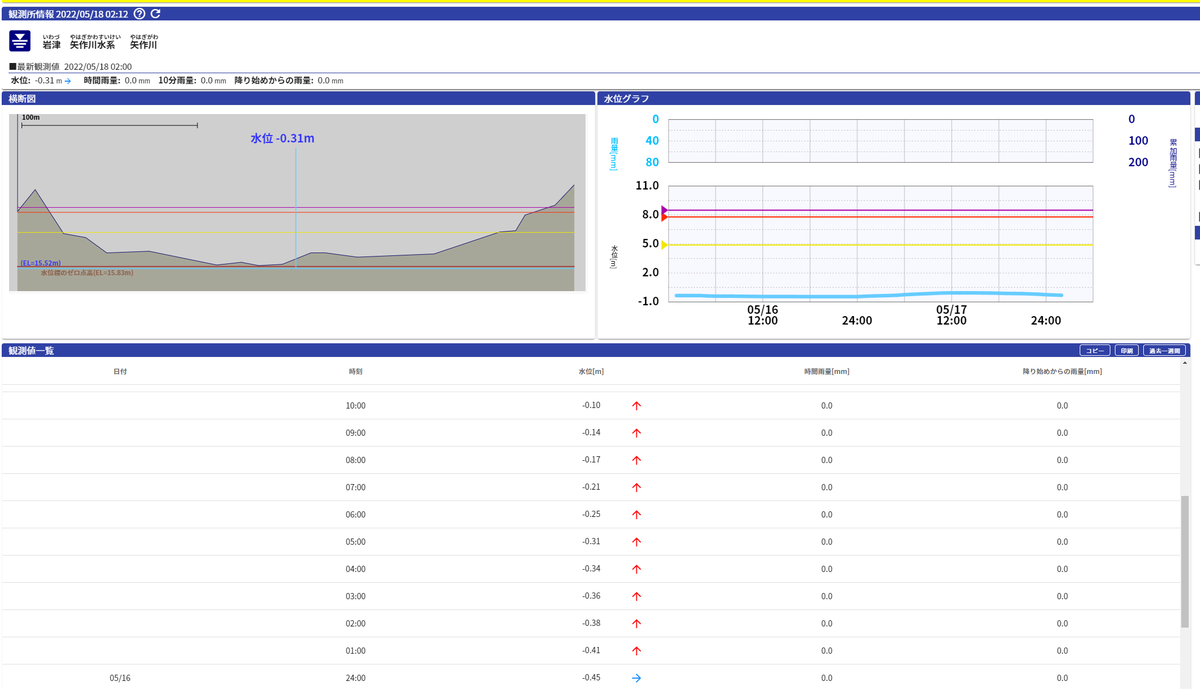Click the red rising arrow in 07:00 row
The width and height of the screenshot is (1200, 694).
point(636,487)
